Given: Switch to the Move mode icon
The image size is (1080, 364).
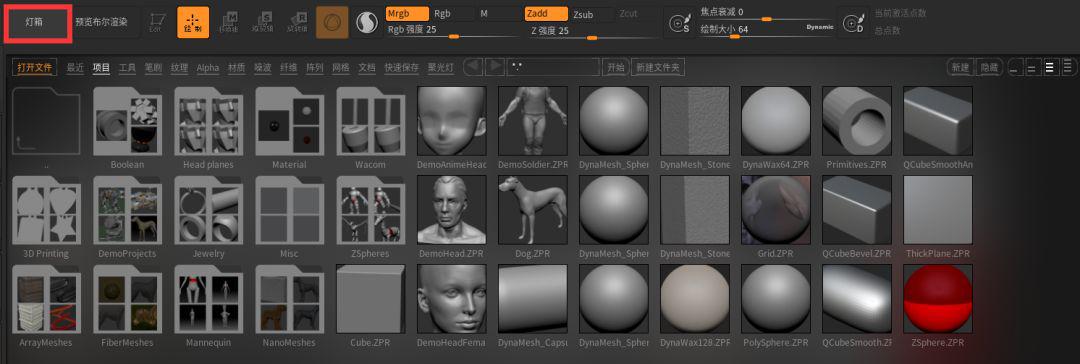Looking at the screenshot, I should (229, 22).
